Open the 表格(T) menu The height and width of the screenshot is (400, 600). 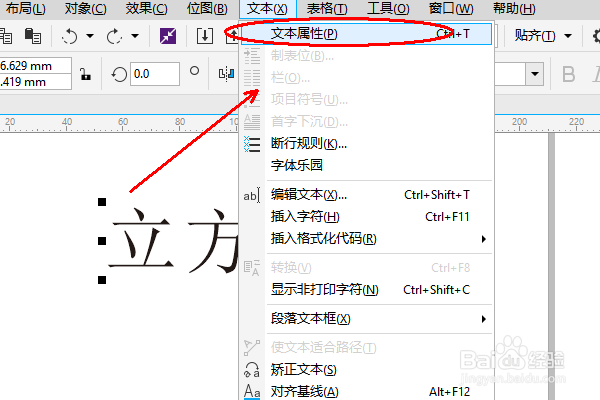pyautogui.click(x=327, y=8)
